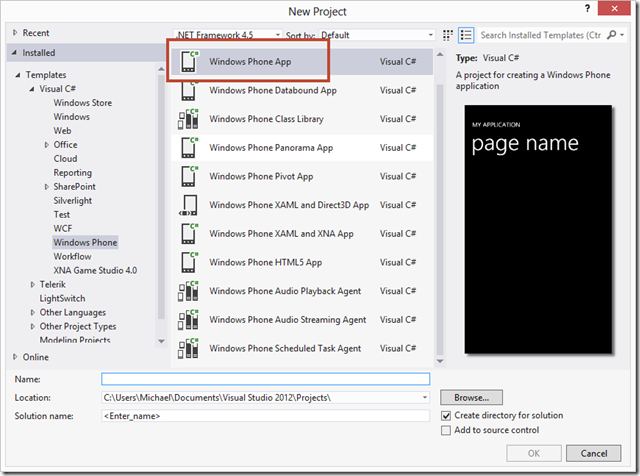This screenshot has width=640, height=476.
Task: Close the New Project dialog
Action: click(614, 8)
